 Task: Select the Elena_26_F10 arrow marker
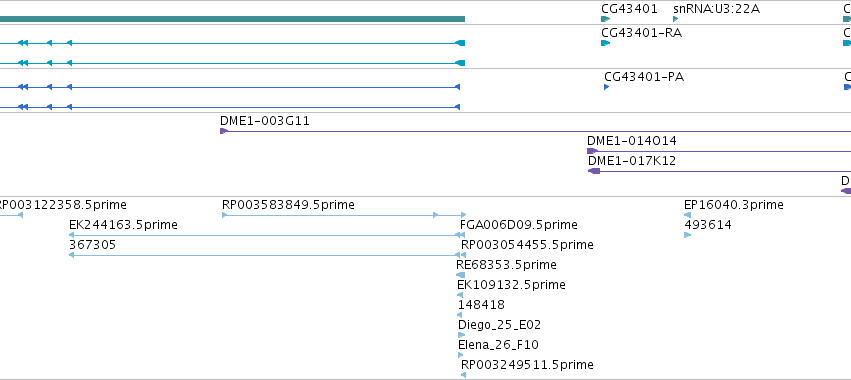461,355
